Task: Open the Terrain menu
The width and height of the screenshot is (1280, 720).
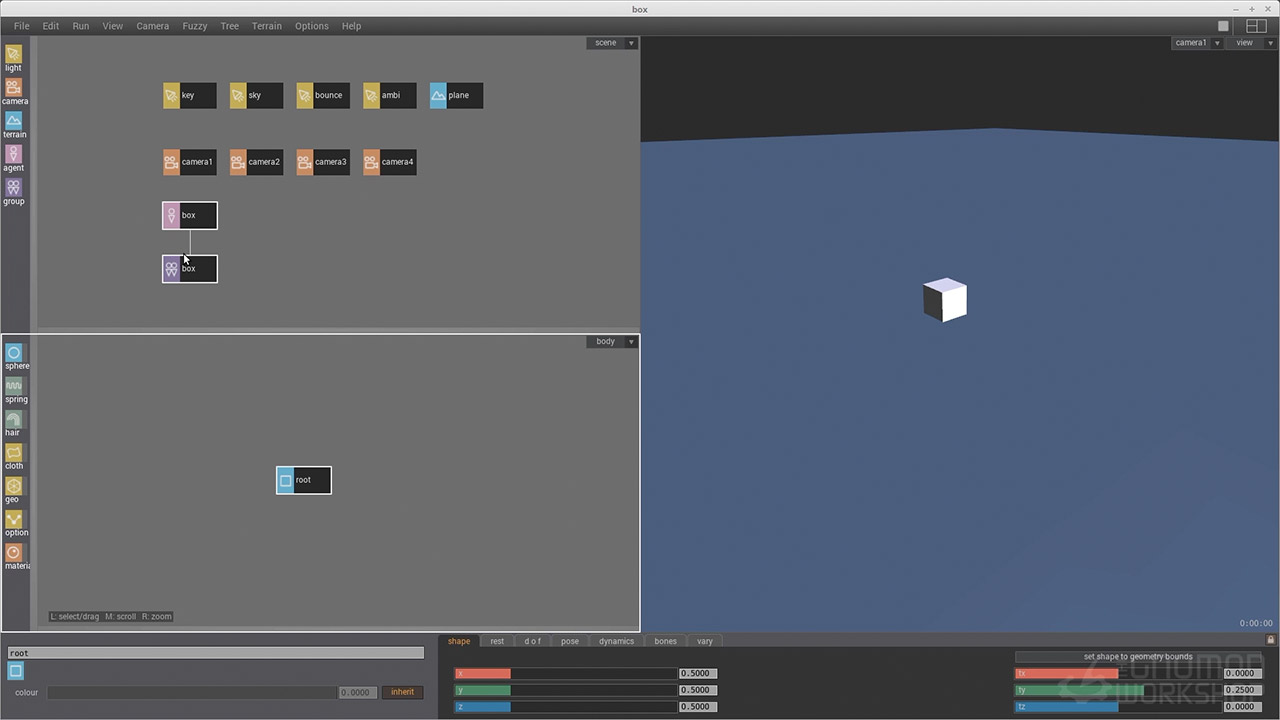Action: [x=266, y=26]
